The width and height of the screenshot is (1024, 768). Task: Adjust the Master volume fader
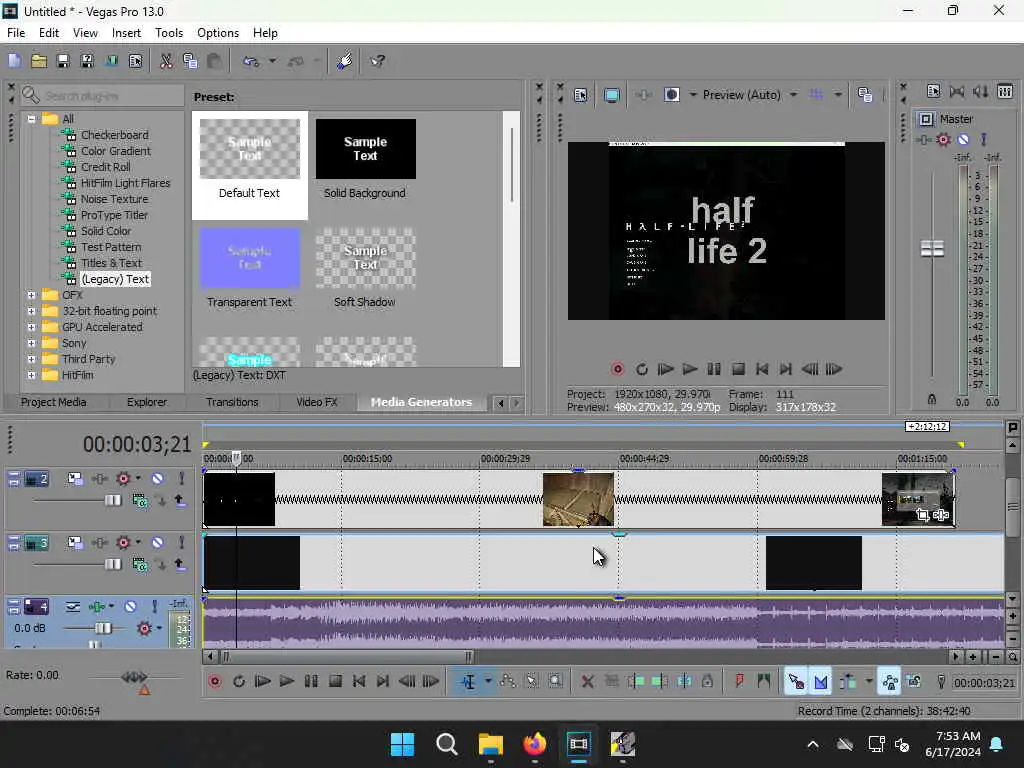click(932, 248)
